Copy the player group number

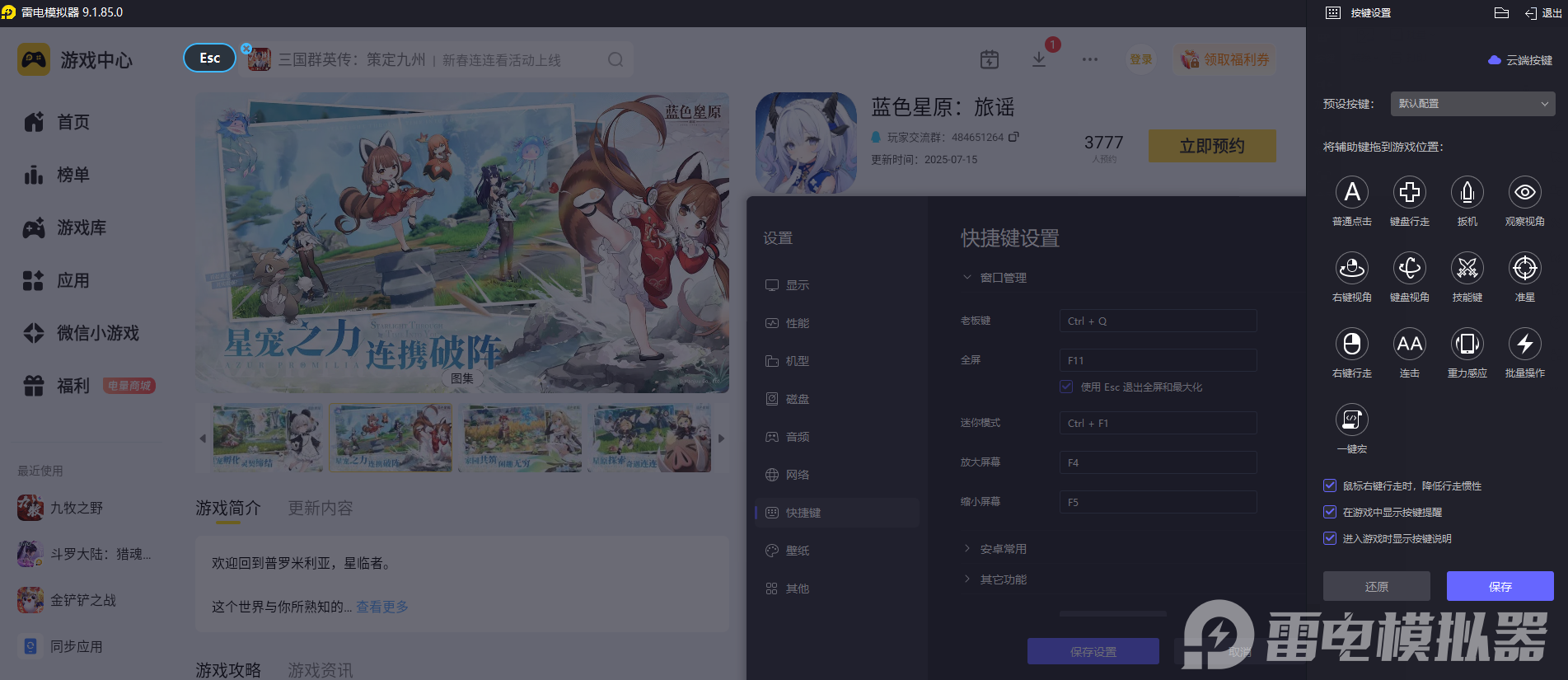coord(1013,137)
